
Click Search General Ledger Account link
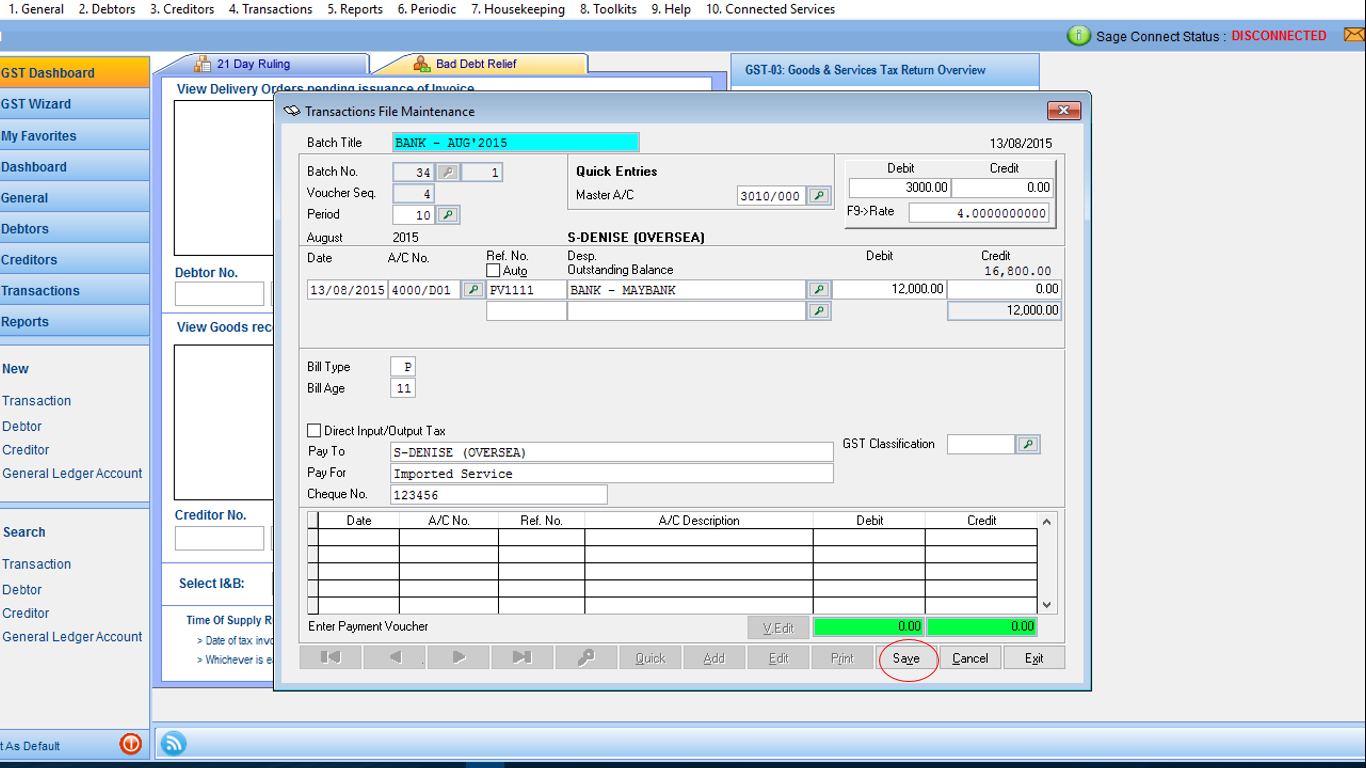tap(72, 636)
